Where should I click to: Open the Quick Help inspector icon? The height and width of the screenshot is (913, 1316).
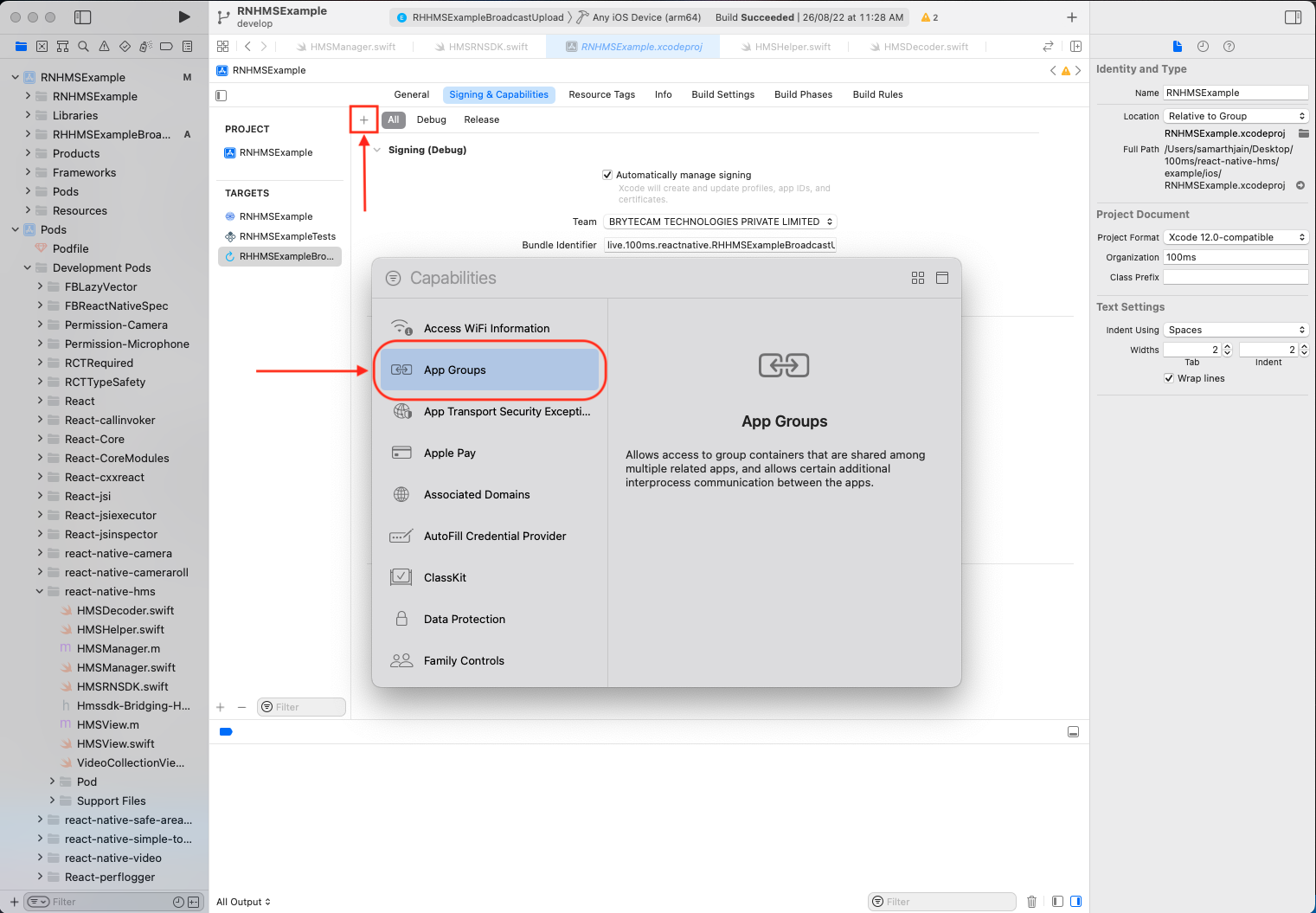[1229, 47]
